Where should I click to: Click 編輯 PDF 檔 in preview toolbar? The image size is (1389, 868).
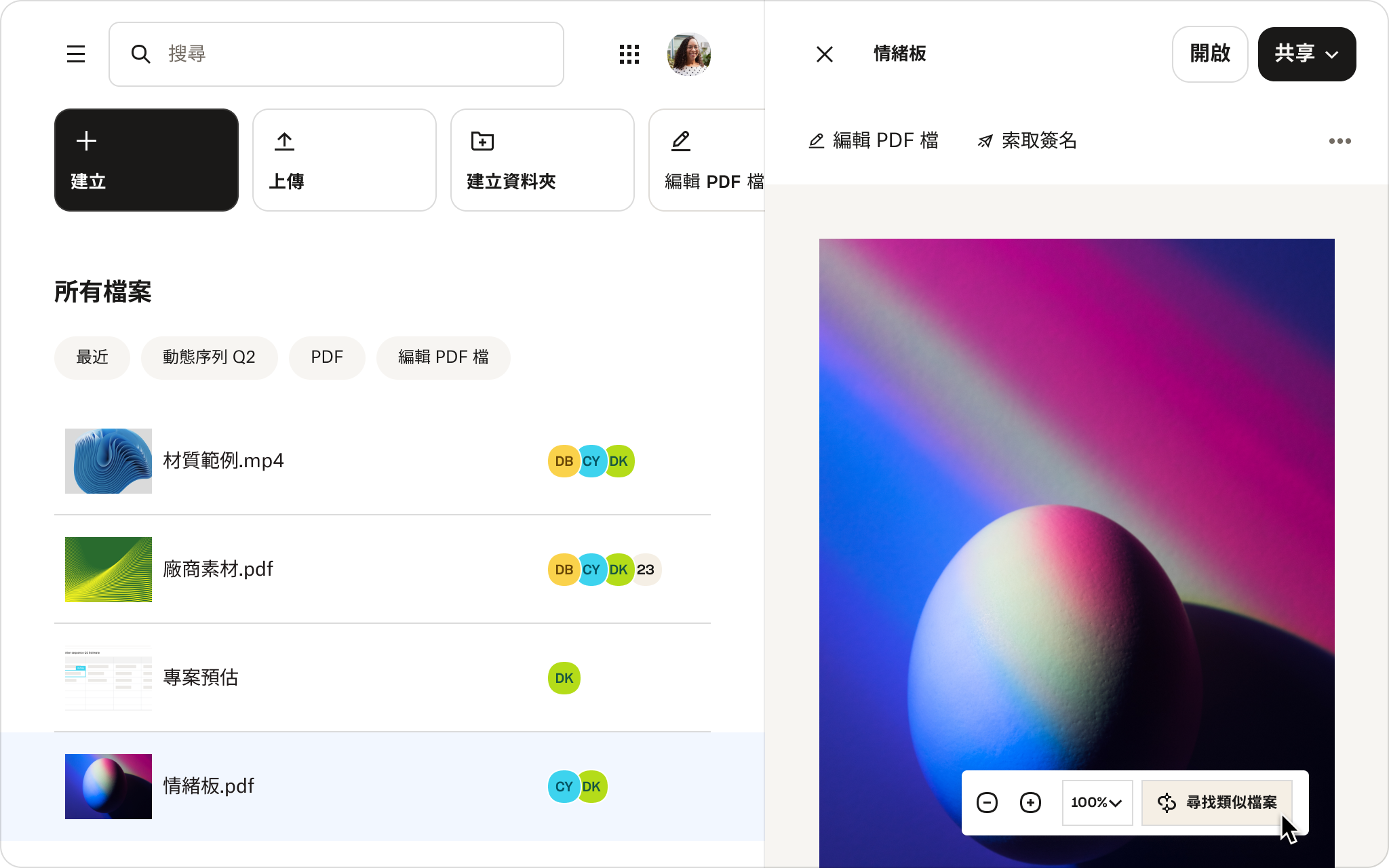click(x=874, y=141)
